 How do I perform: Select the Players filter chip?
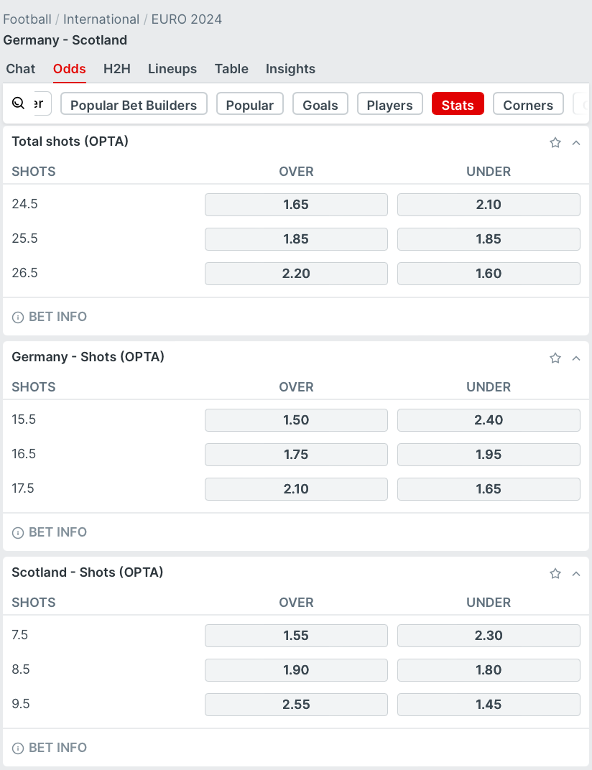pos(390,104)
